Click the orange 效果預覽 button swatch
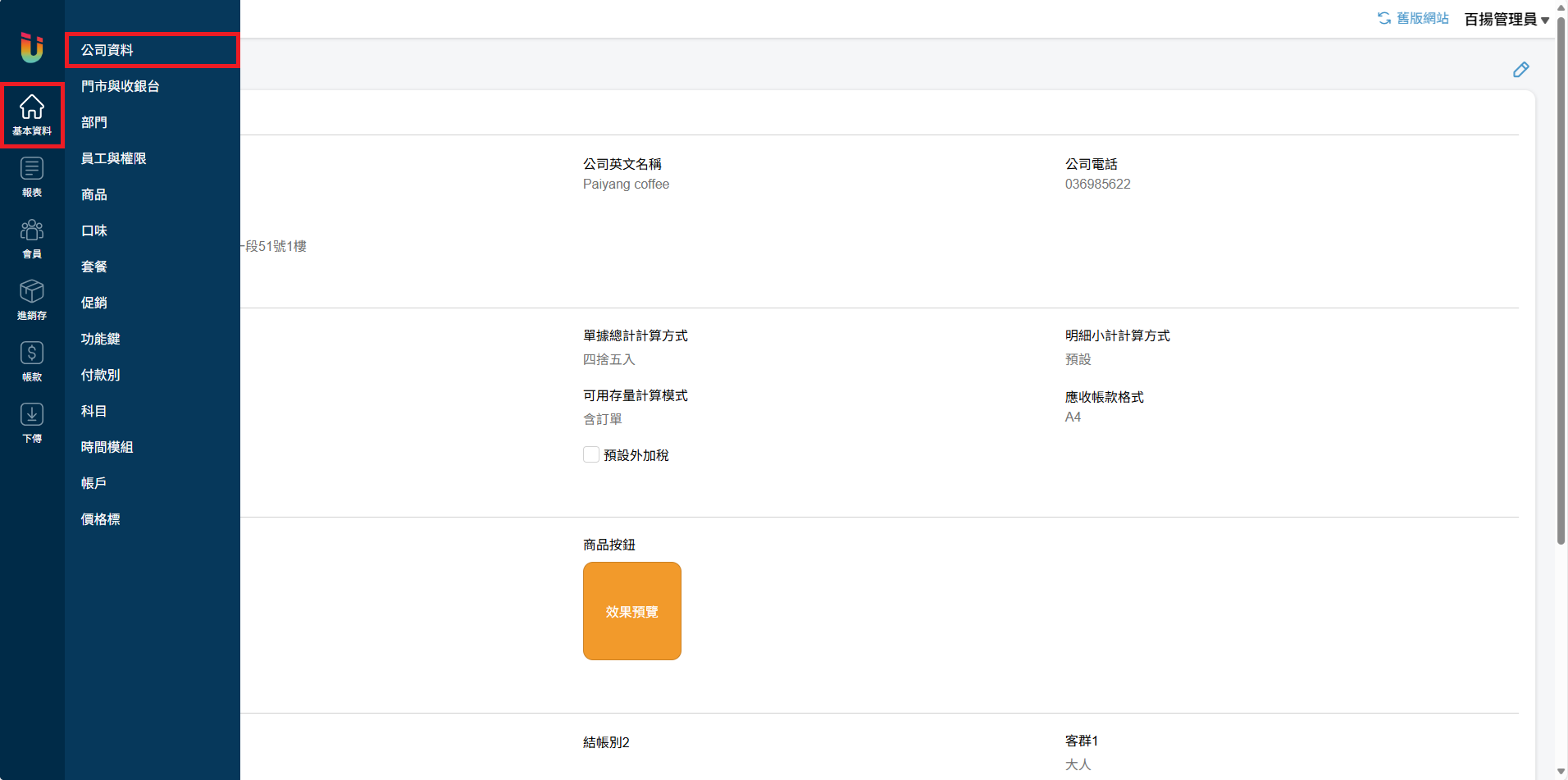Viewport: 1568px width, 780px height. [631, 611]
